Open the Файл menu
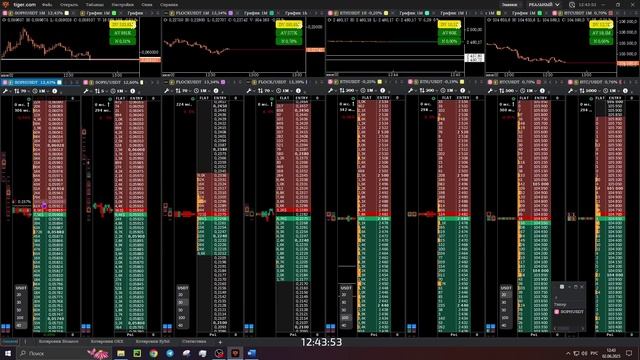This screenshot has height=360, width=640. [47, 5]
